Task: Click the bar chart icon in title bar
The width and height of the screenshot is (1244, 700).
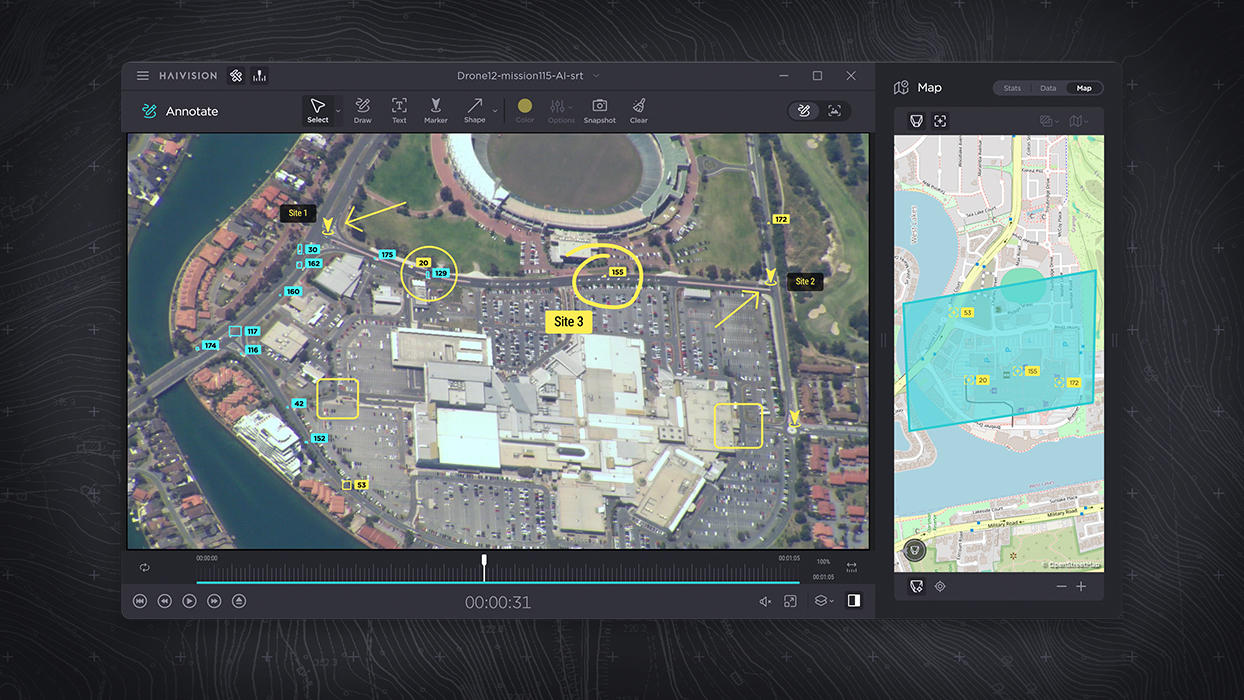Action: [x=259, y=76]
